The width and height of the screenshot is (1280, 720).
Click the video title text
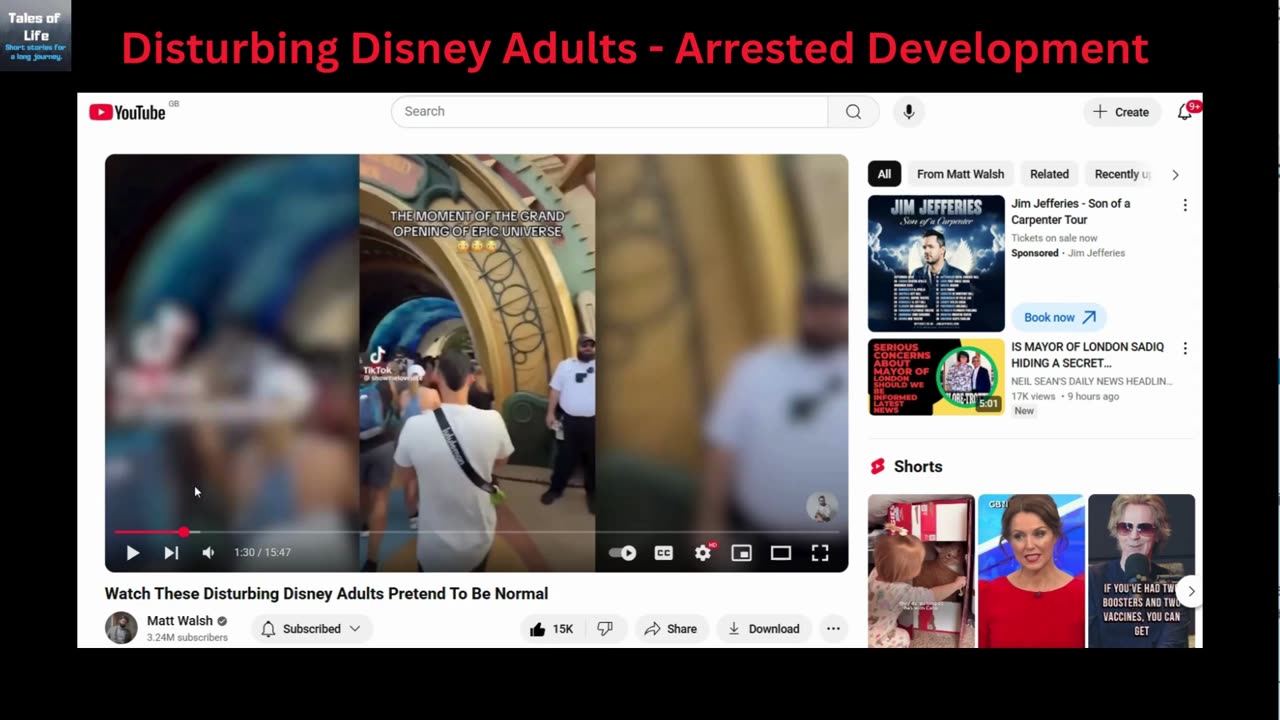(x=326, y=594)
